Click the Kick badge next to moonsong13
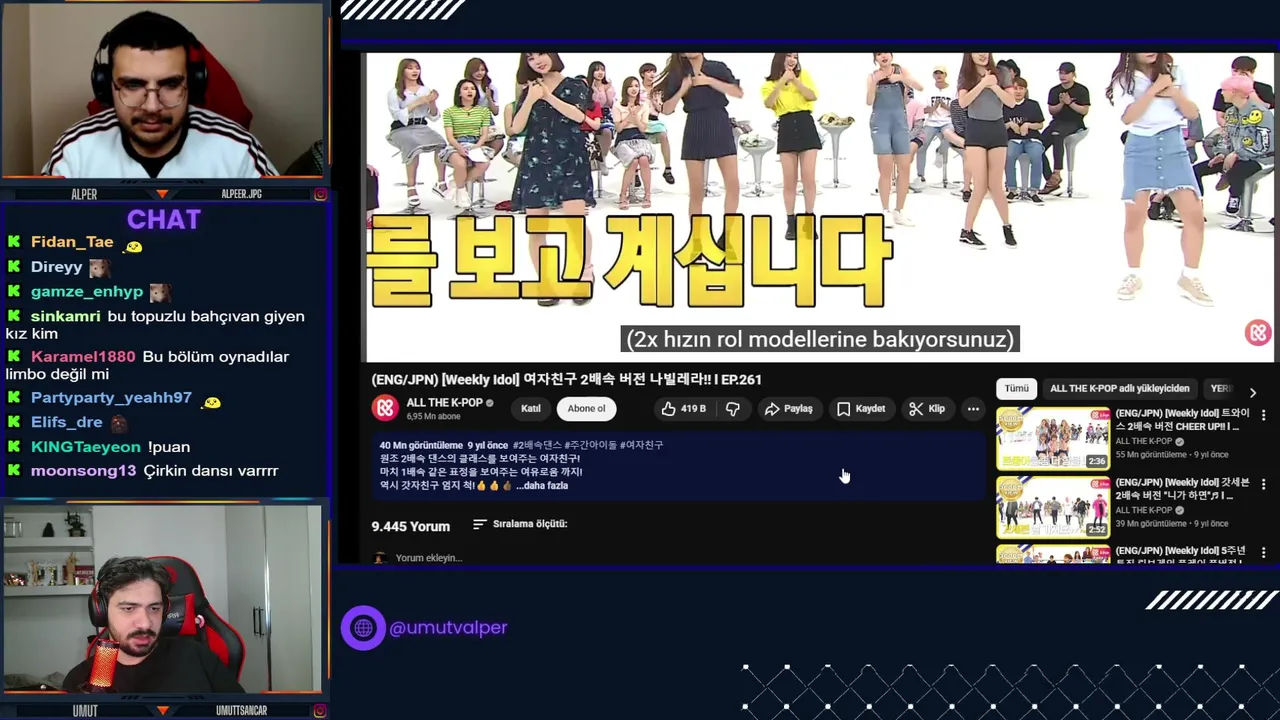1280x720 pixels. (x=14, y=471)
